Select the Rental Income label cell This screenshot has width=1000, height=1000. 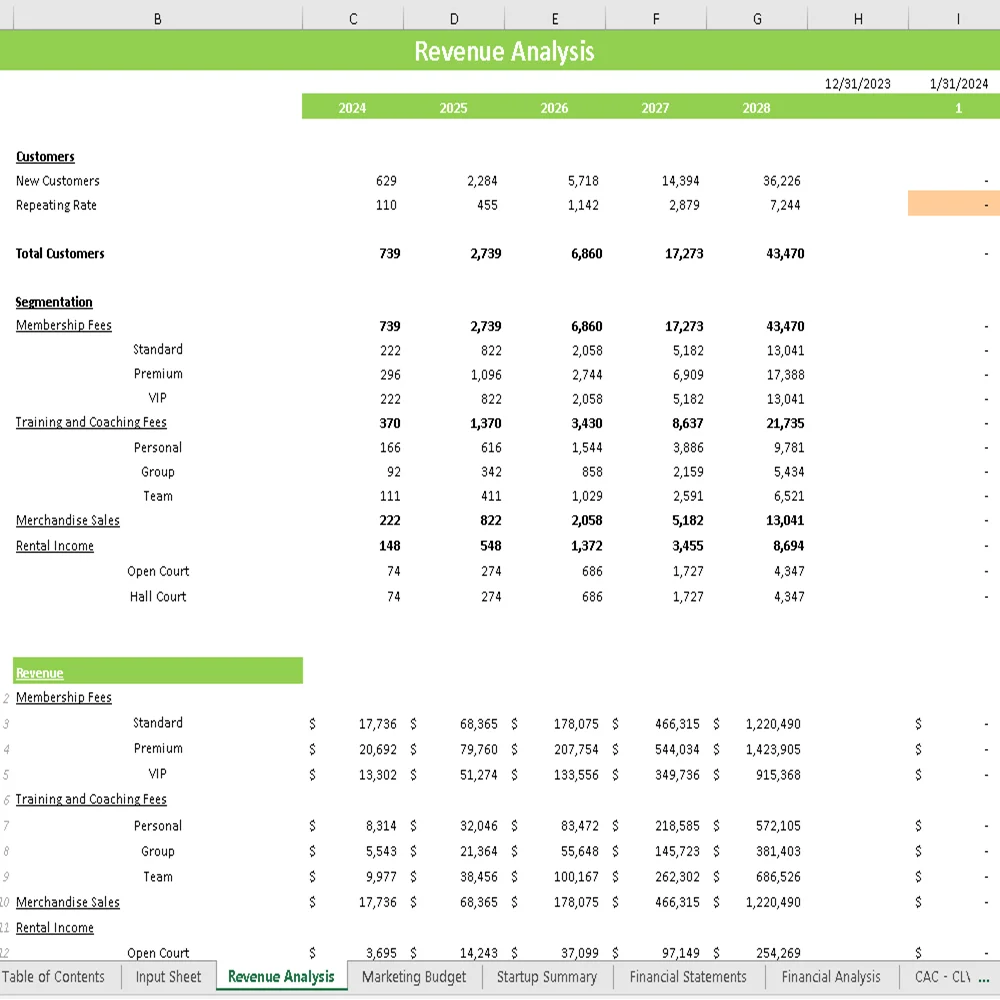click(x=55, y=545)
